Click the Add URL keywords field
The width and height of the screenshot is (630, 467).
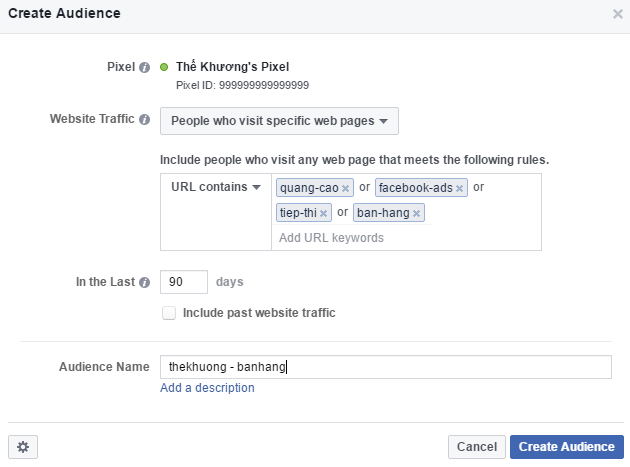(400, 238)
